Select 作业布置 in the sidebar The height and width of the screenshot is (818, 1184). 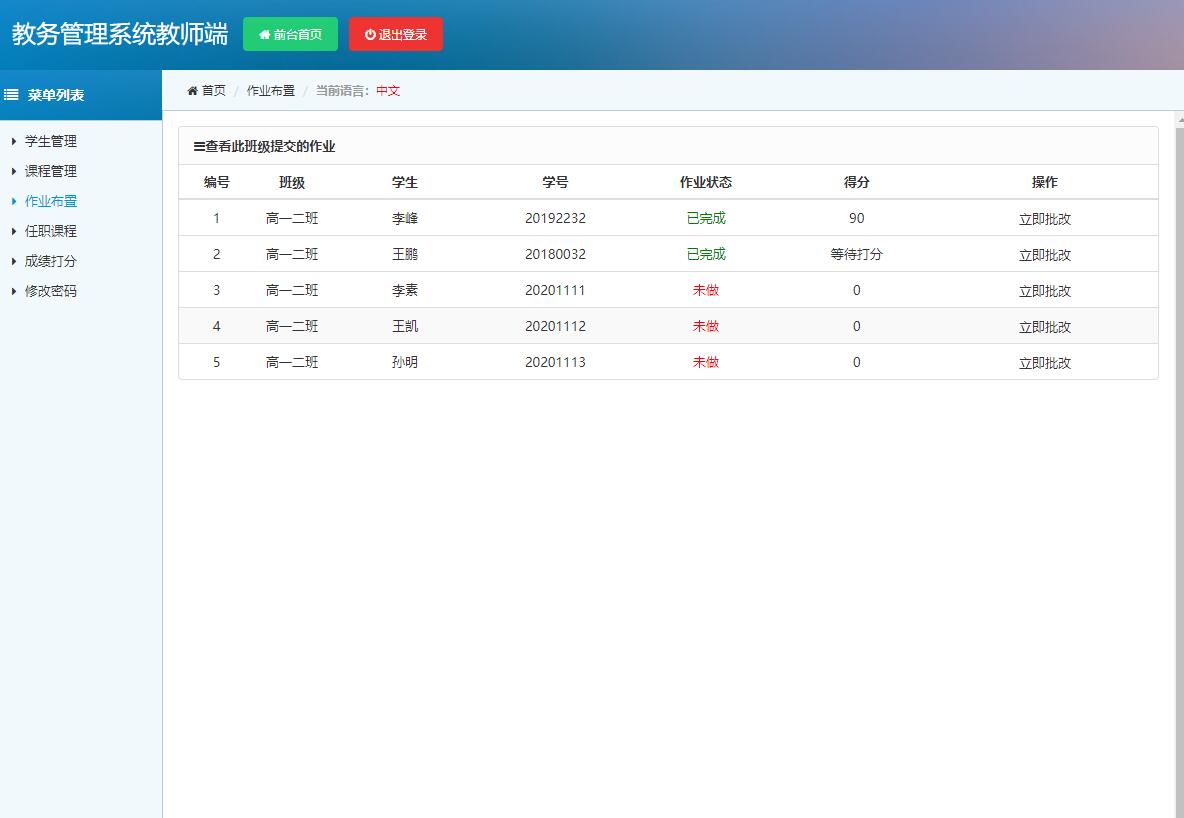click(x=49, y=201)
